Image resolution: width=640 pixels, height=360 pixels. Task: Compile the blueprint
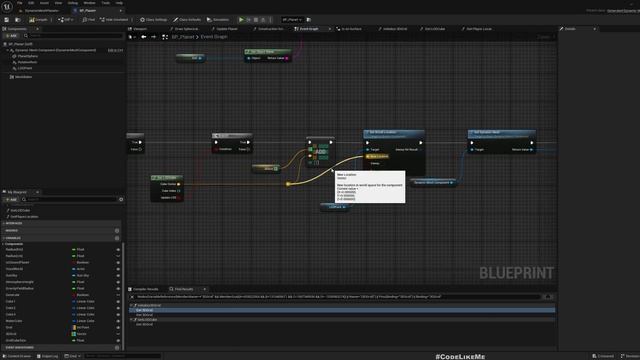[x=38, y=20]
